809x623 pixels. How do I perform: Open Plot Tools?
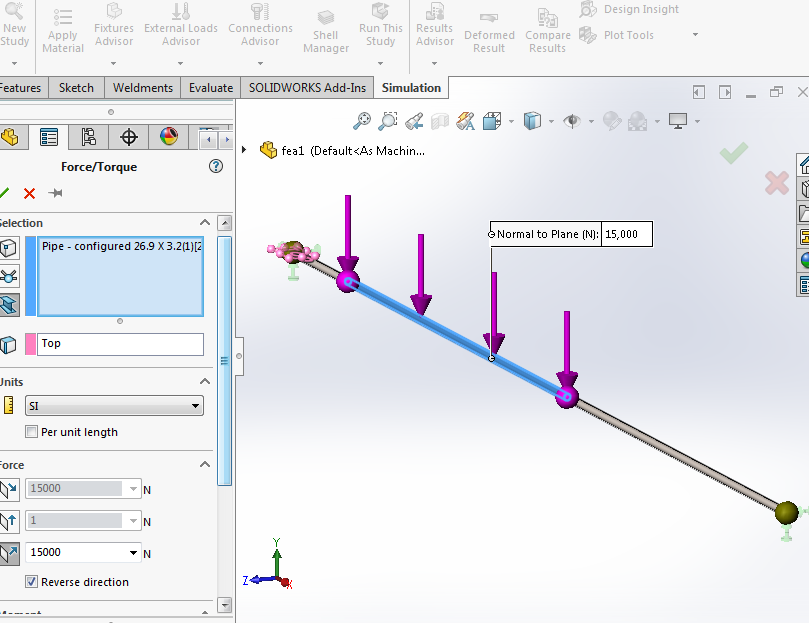tap(617, 35)
